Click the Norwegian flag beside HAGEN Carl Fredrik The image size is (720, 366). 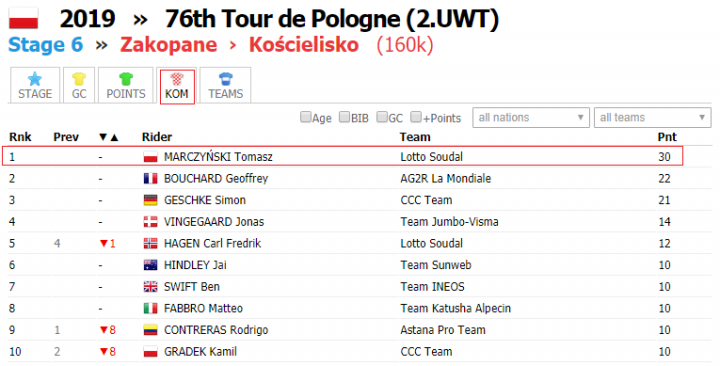tap(151, 243)
